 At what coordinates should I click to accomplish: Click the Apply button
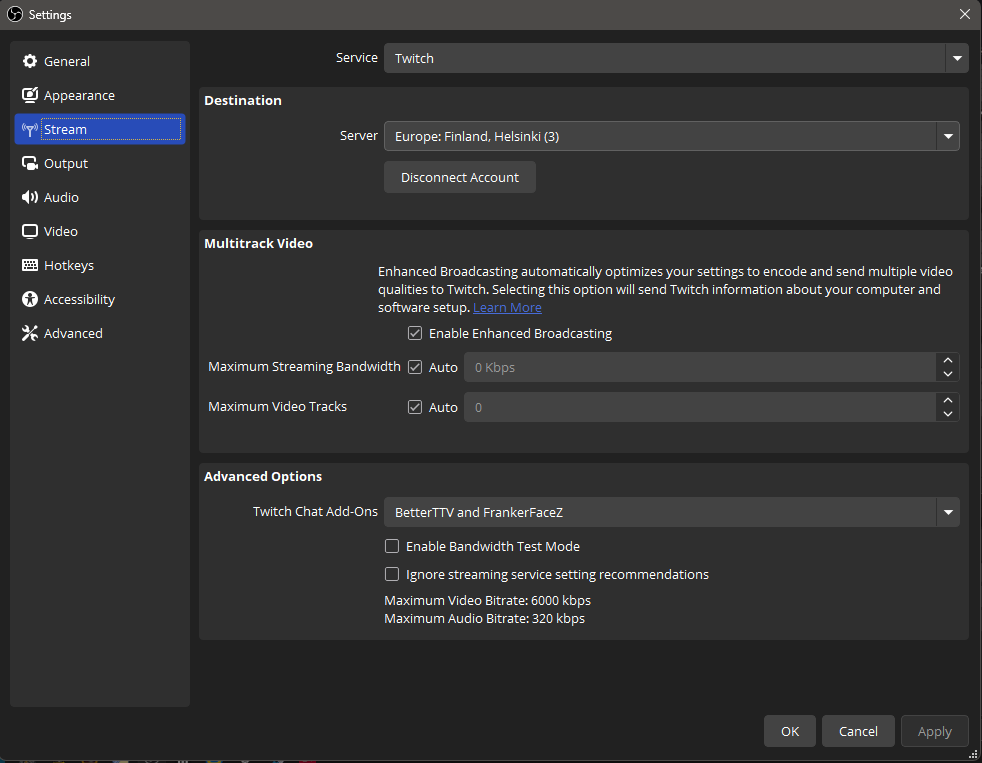tap(934, 731)
